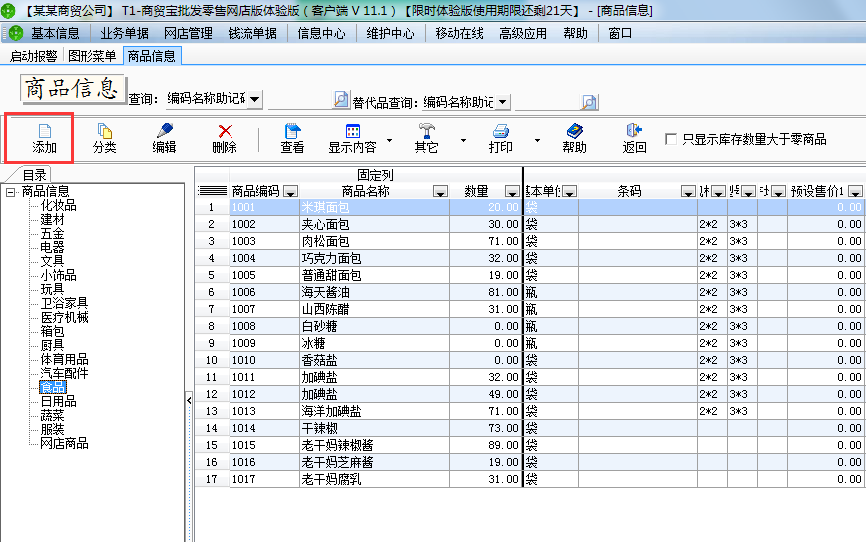Select 食品 in the category tree
The width and height of the screenshot is (866, 542).
[52, 387]
